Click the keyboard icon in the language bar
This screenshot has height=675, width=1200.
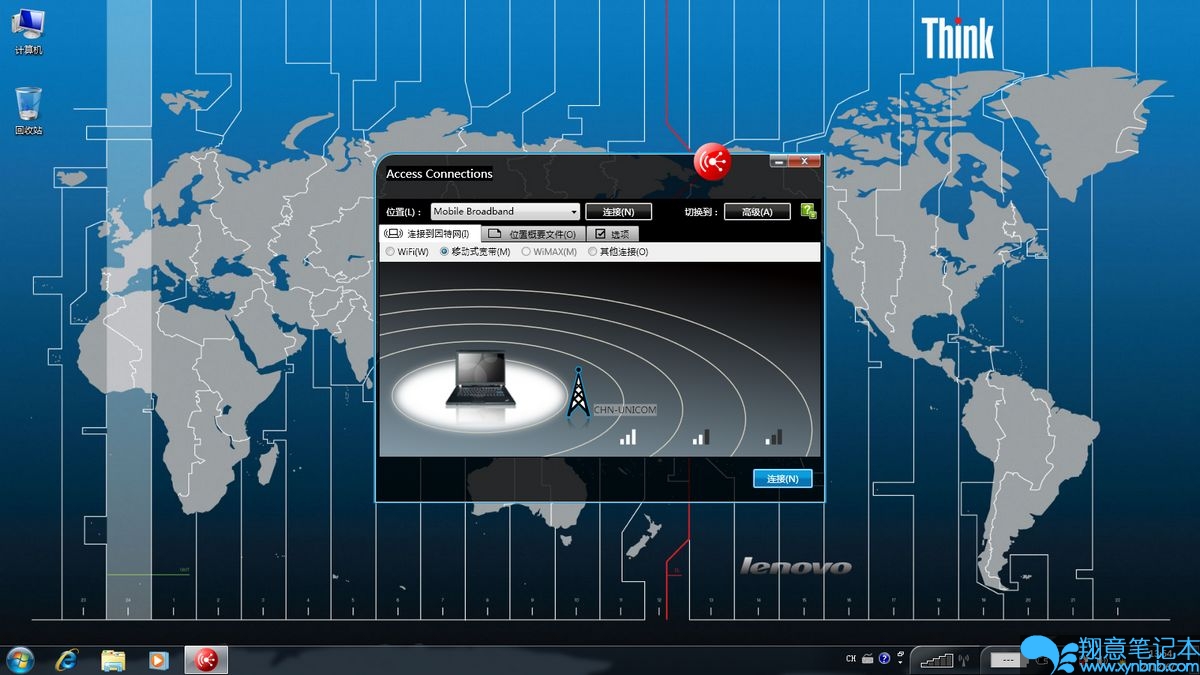[868, 659]
